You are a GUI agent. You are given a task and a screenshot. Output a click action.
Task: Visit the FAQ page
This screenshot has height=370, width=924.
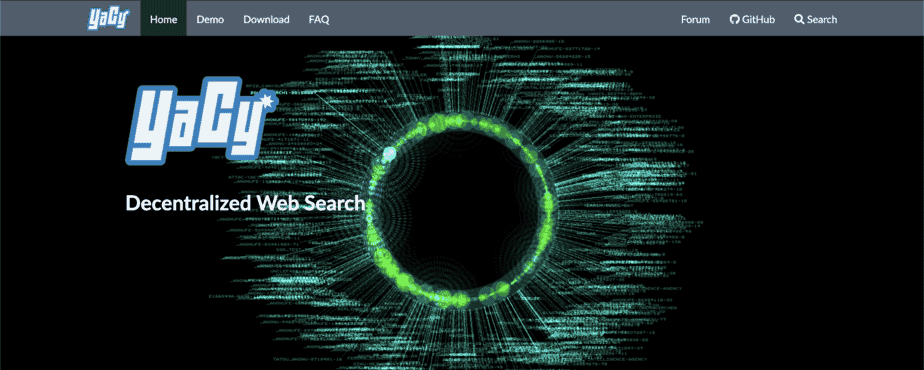pyautogui.click(x=319, y=19)
